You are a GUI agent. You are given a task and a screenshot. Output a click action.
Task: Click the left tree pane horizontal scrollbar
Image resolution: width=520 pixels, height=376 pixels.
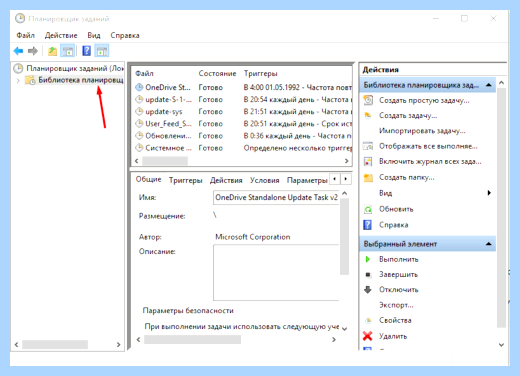(55, 344)
